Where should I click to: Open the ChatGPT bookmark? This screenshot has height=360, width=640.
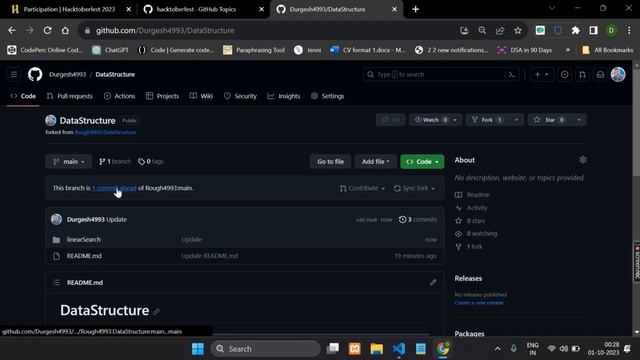(110, 50)
